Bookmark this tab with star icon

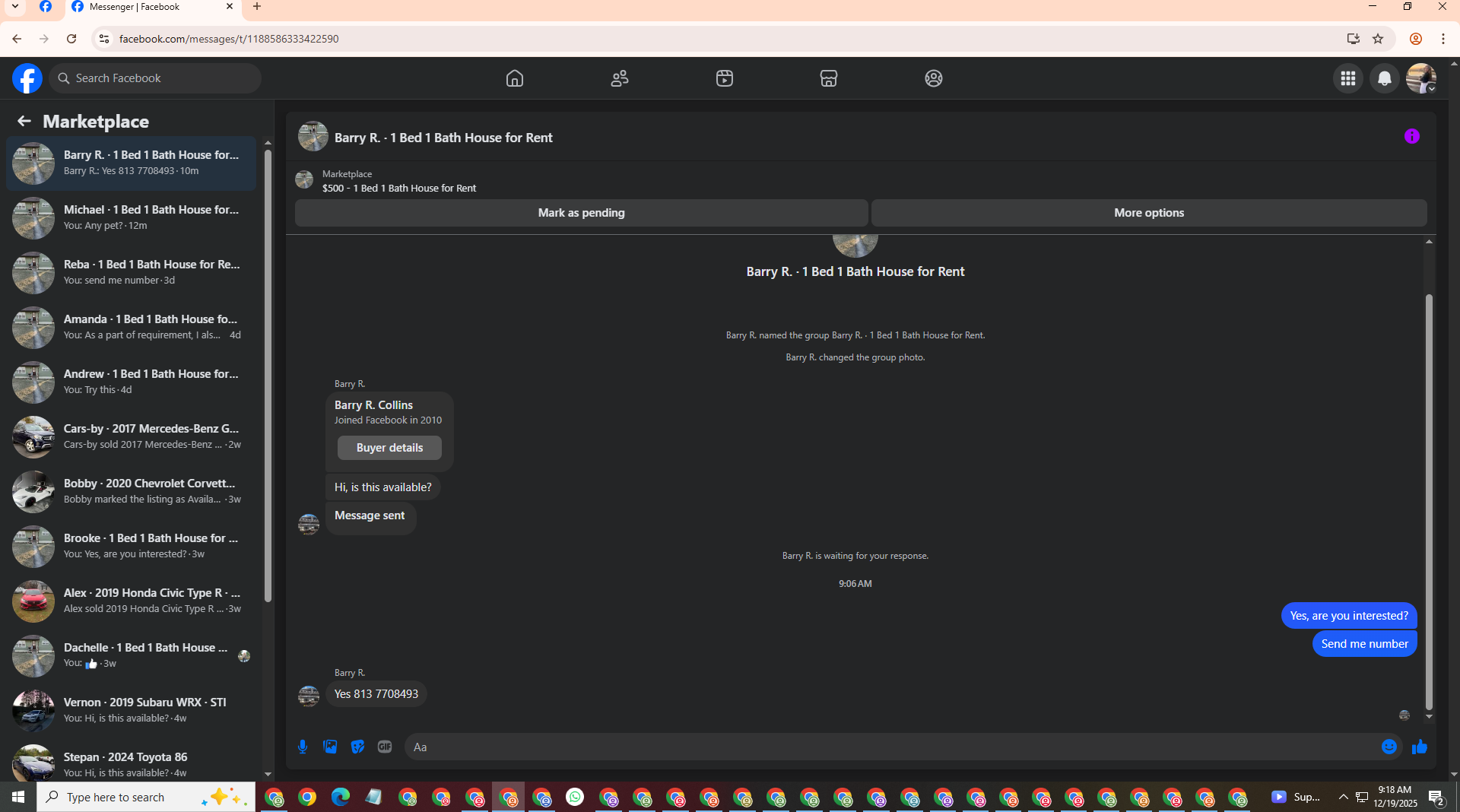pyautogui.click(x=1378, y=39)
